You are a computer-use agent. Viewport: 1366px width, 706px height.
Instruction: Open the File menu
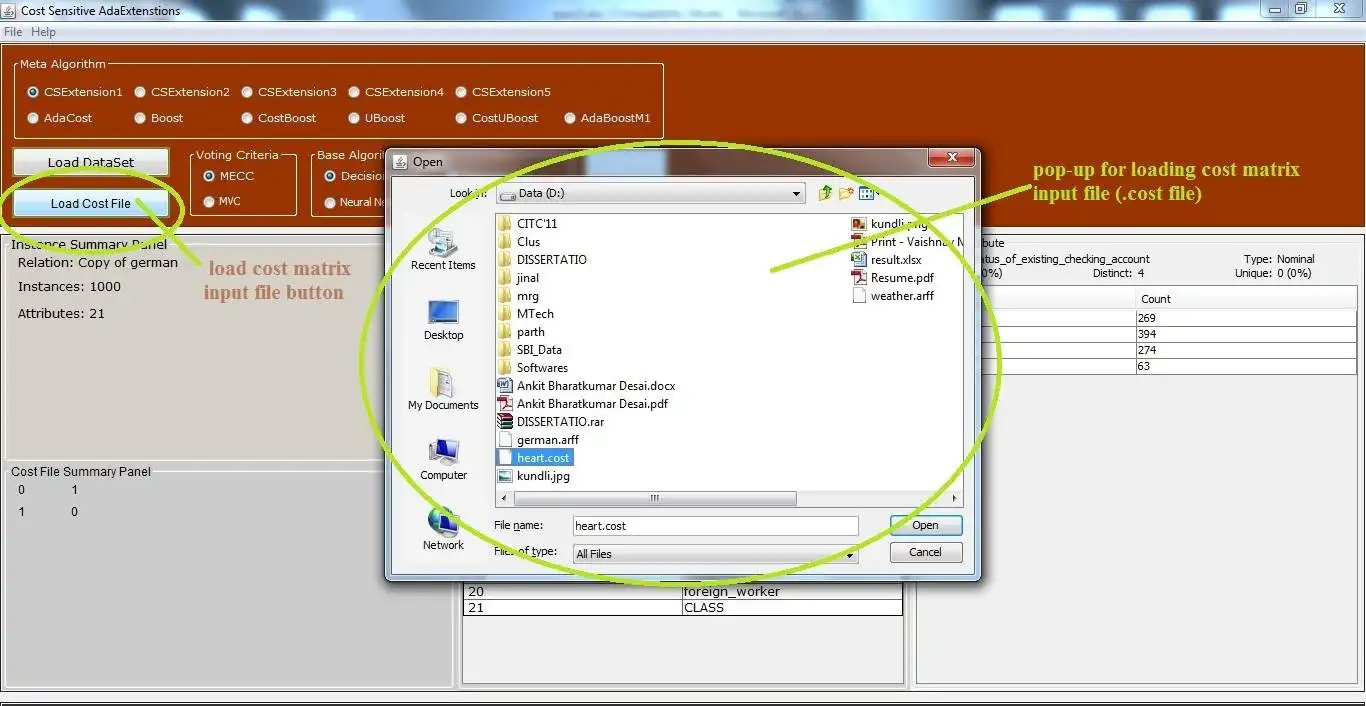(13, 32)
